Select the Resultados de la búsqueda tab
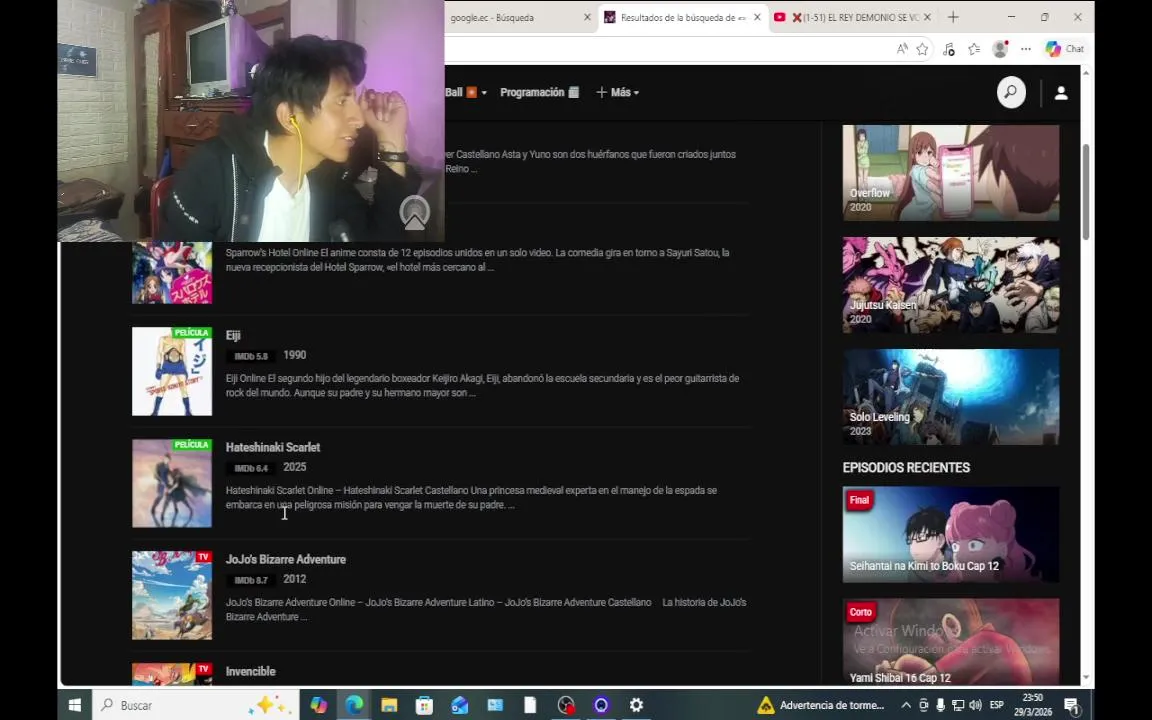 (683, 18)
